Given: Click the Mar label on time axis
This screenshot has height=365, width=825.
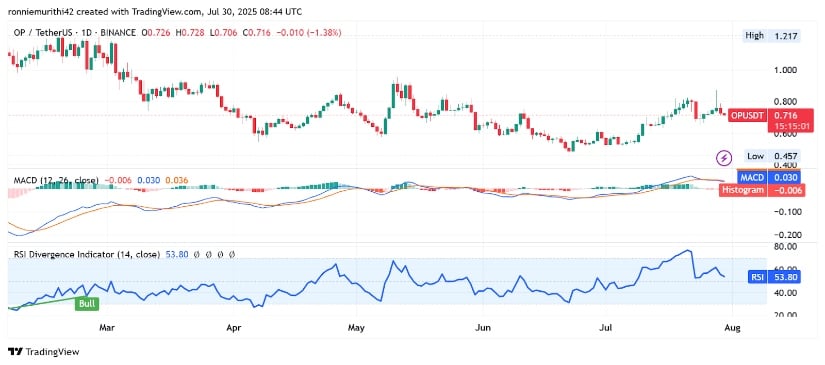Looking at the screenshot, I should (x=107, y=328).
